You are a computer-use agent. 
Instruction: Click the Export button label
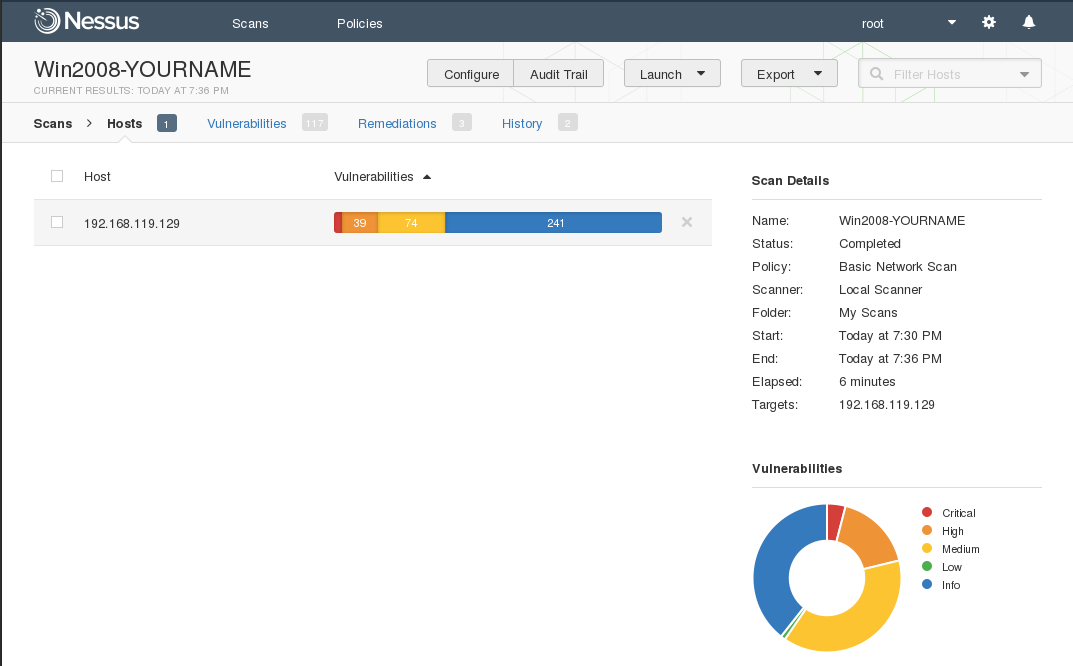click(775, 75)
